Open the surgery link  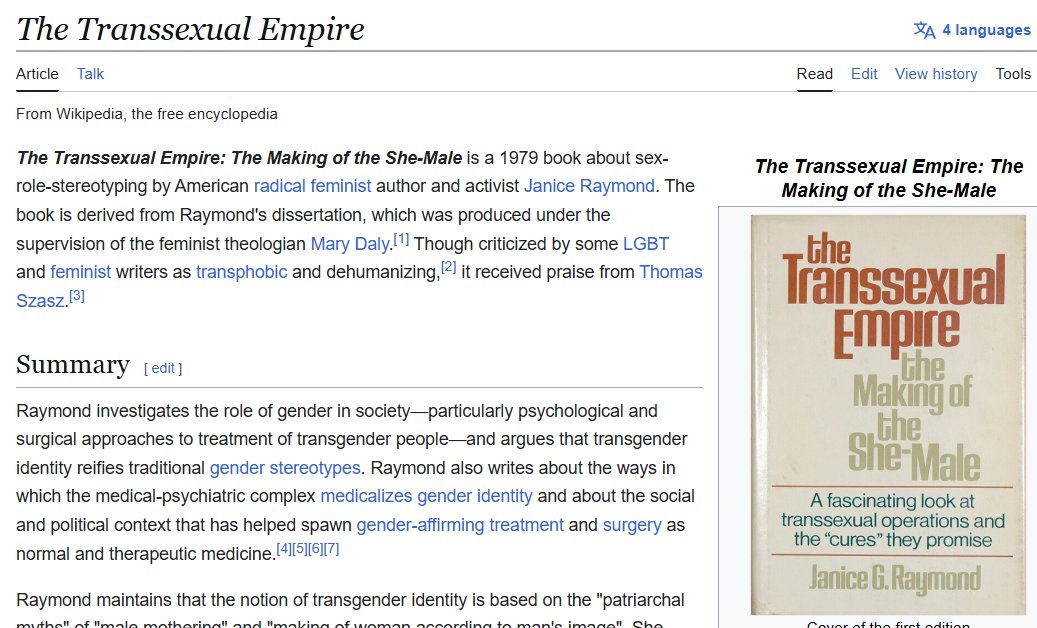[x=632, y=526]
